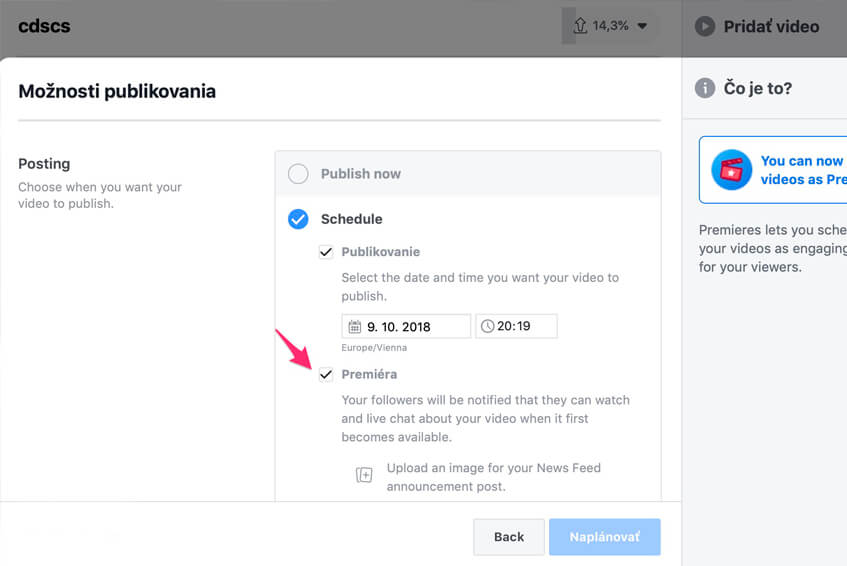
Task: Click the info icon next to Čo je to?
Action: (x=704, y=87)
